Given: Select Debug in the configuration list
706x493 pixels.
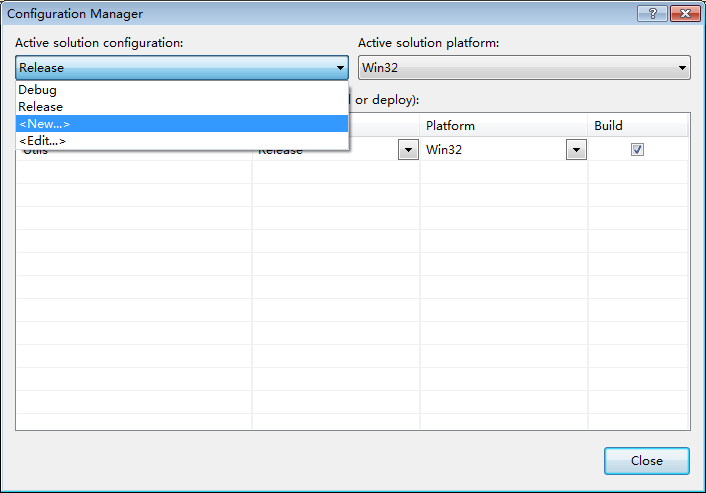Looking at the screenshot, I should click(182, 90).
